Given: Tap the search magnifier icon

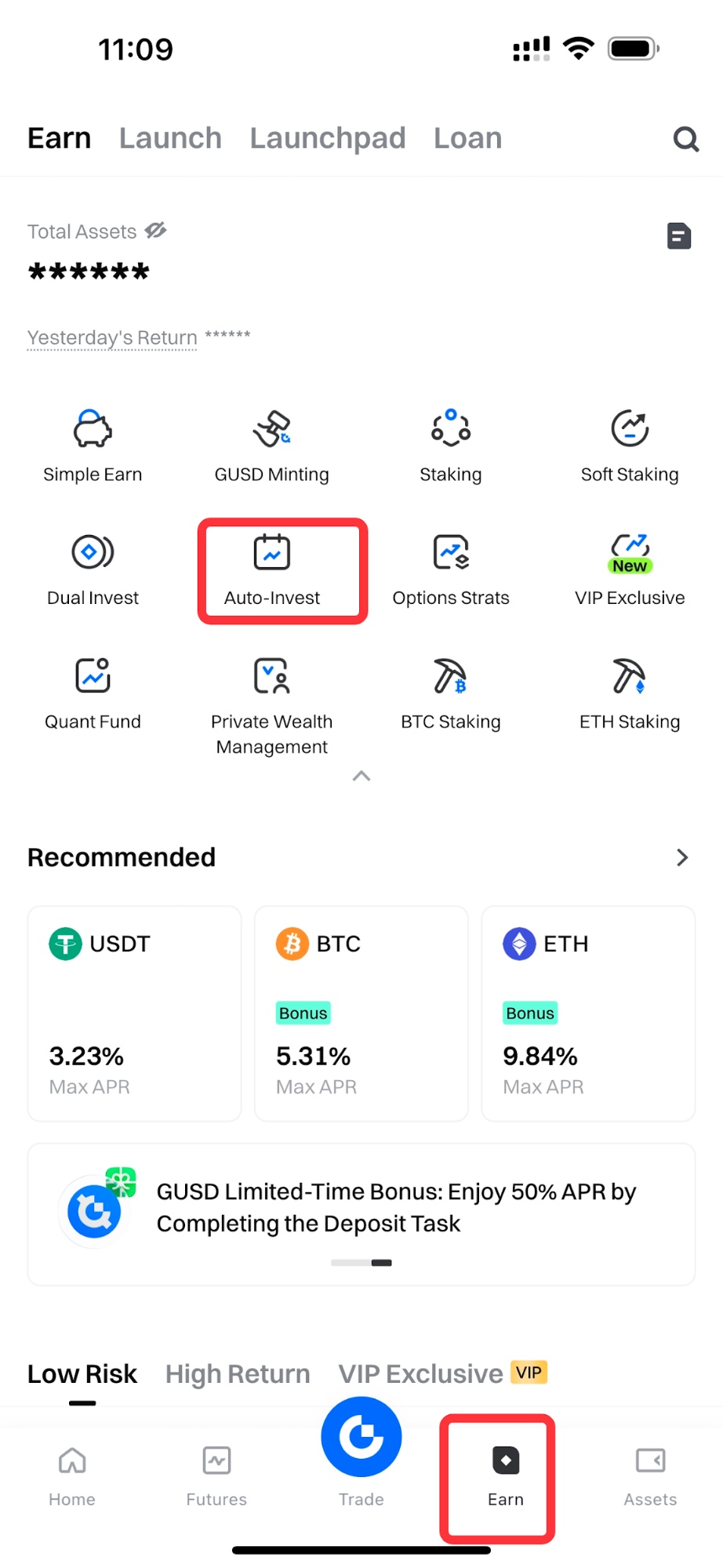Looking at the screenshot, I should click(685, 140).
